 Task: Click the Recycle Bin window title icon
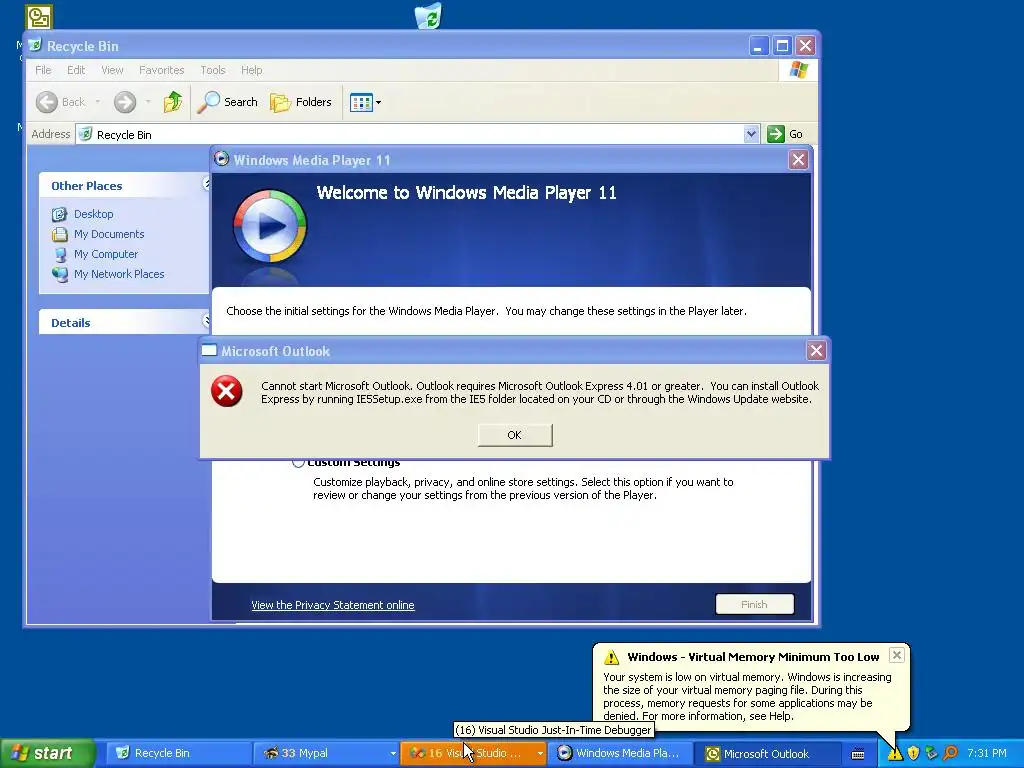tap(35, 46)
